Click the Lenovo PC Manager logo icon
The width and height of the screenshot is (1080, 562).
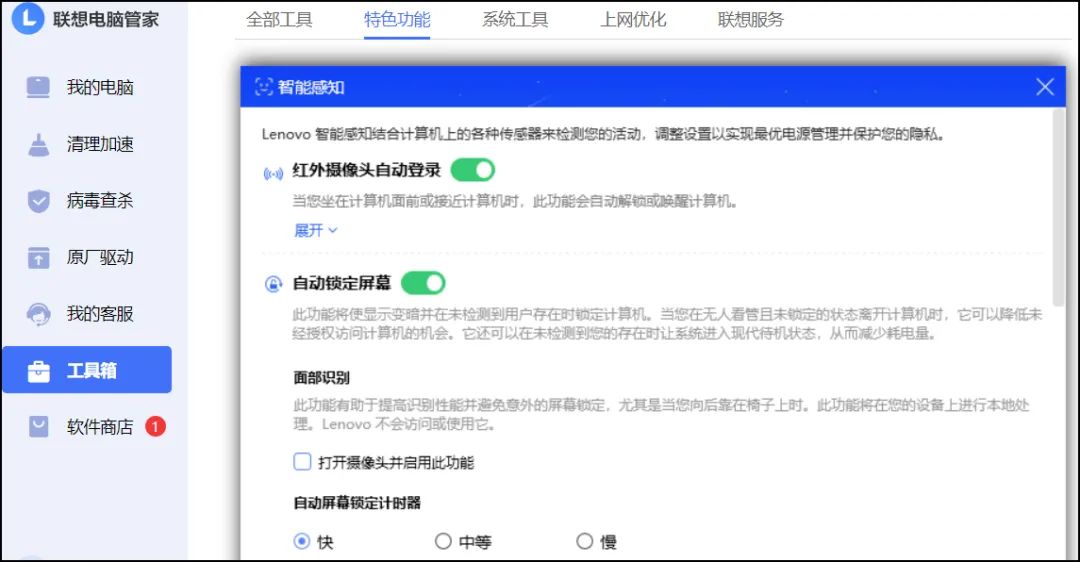(x=28, y=18)
